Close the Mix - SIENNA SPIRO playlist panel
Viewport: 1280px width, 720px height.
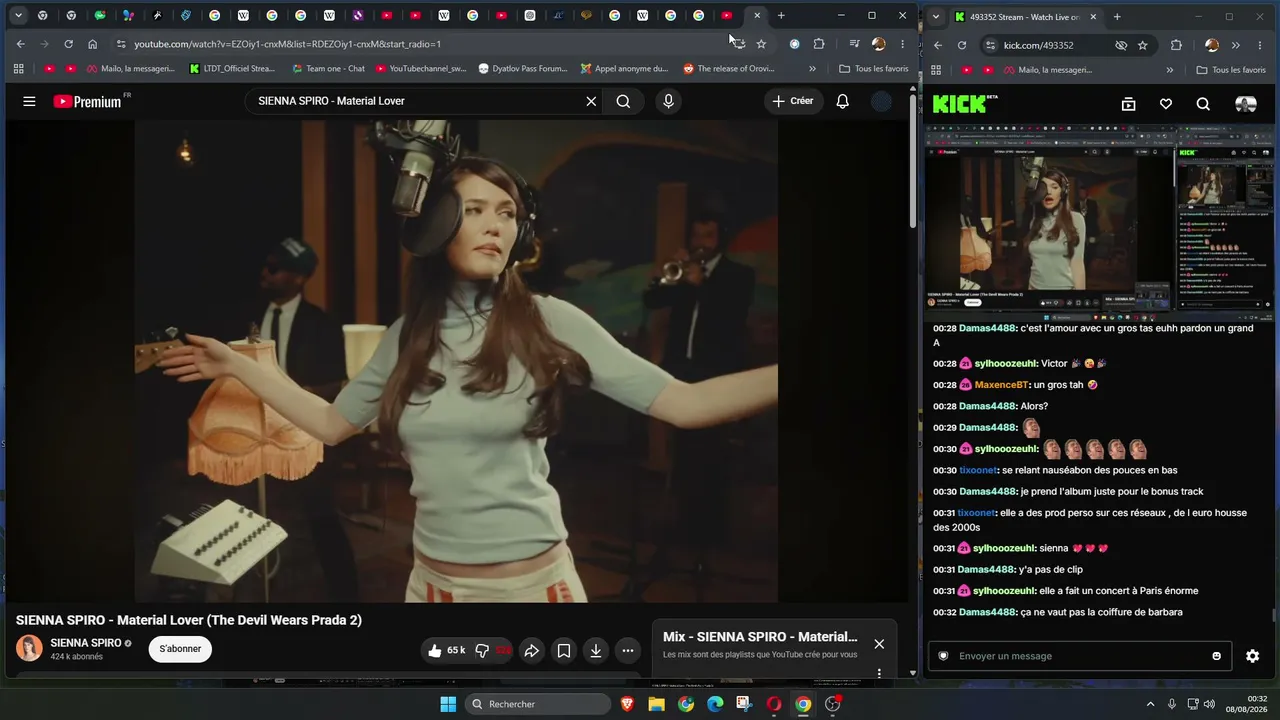[x=879, y=644]
